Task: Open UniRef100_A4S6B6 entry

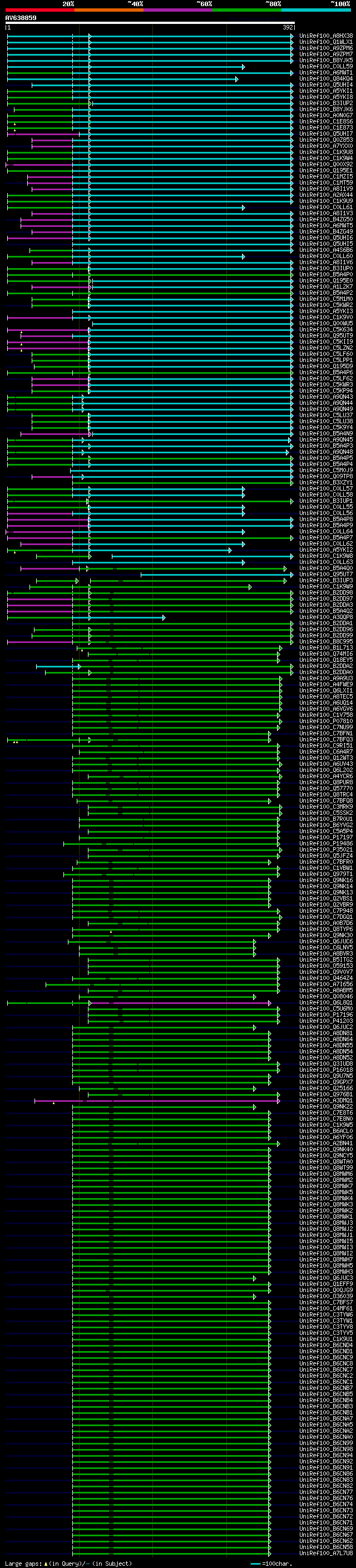Action: click(x=326, y=250)
